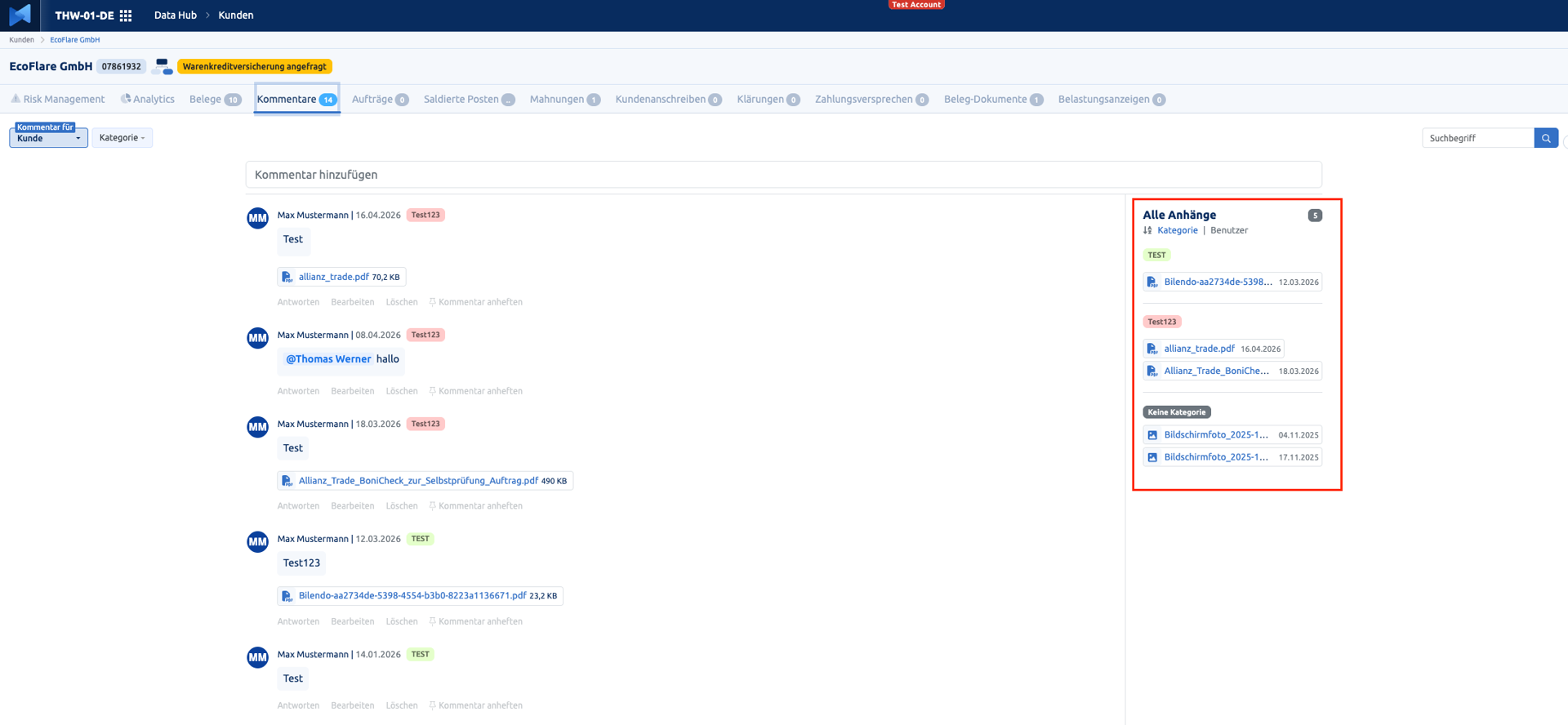The width and height of the screenshot is (1568, 725).
Task: Click the search magnifier button
Action: [1546, 138]
